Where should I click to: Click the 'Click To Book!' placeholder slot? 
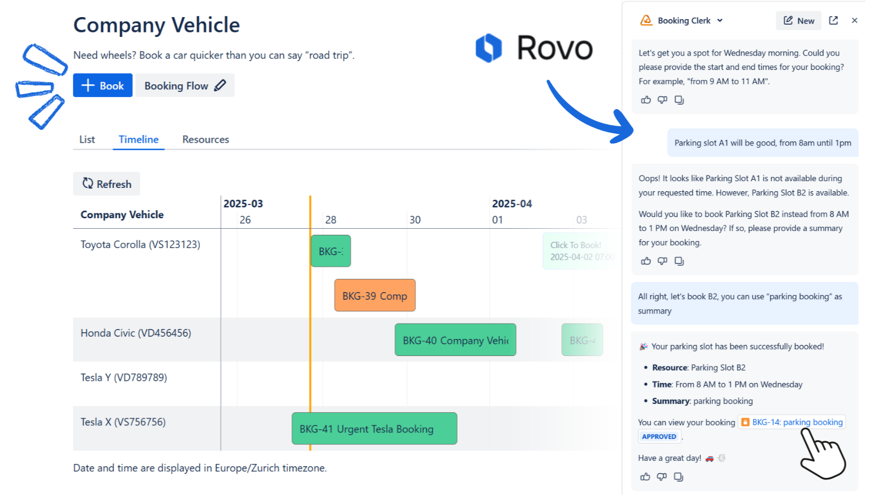[x=580, y=251]
